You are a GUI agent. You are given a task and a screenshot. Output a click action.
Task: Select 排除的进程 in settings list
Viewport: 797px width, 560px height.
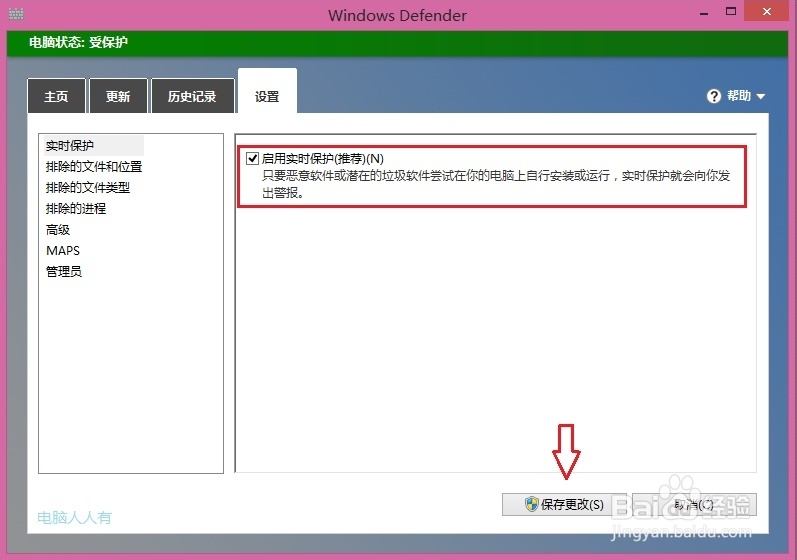point(76,208)
